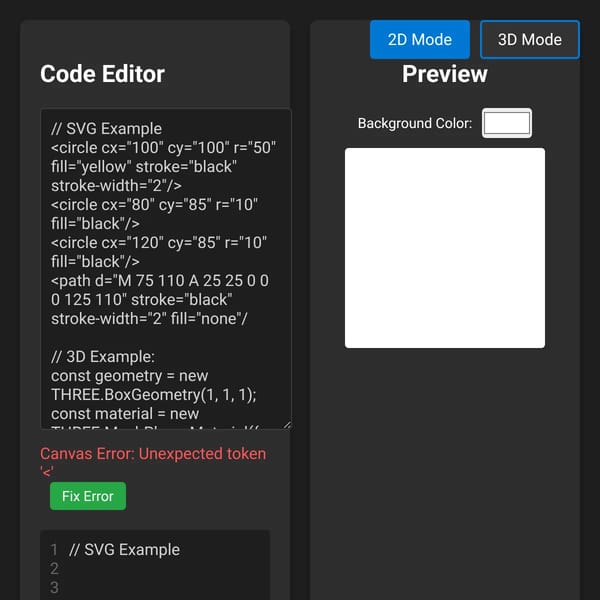Click the circle cx="120" cy="85" line

click(159, 243)
